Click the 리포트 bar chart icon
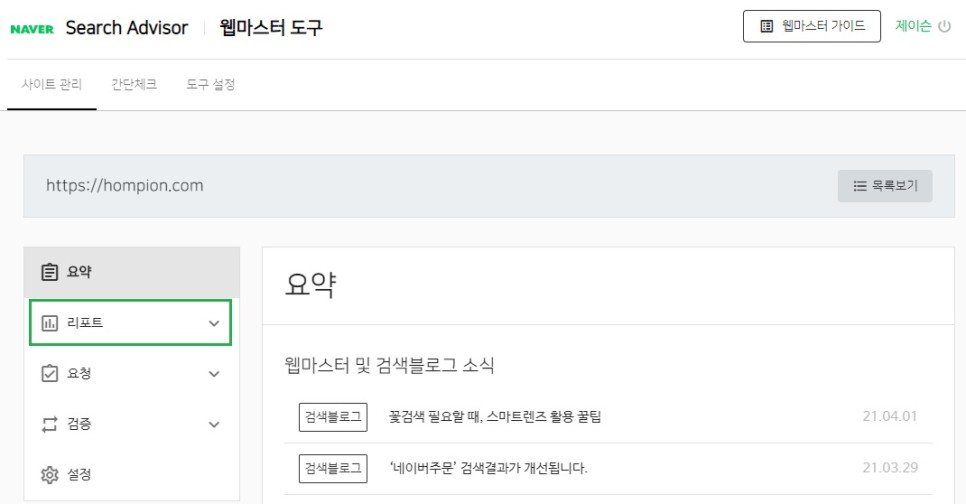The height and width of the screenshot is (504, 966). point(49,323)
